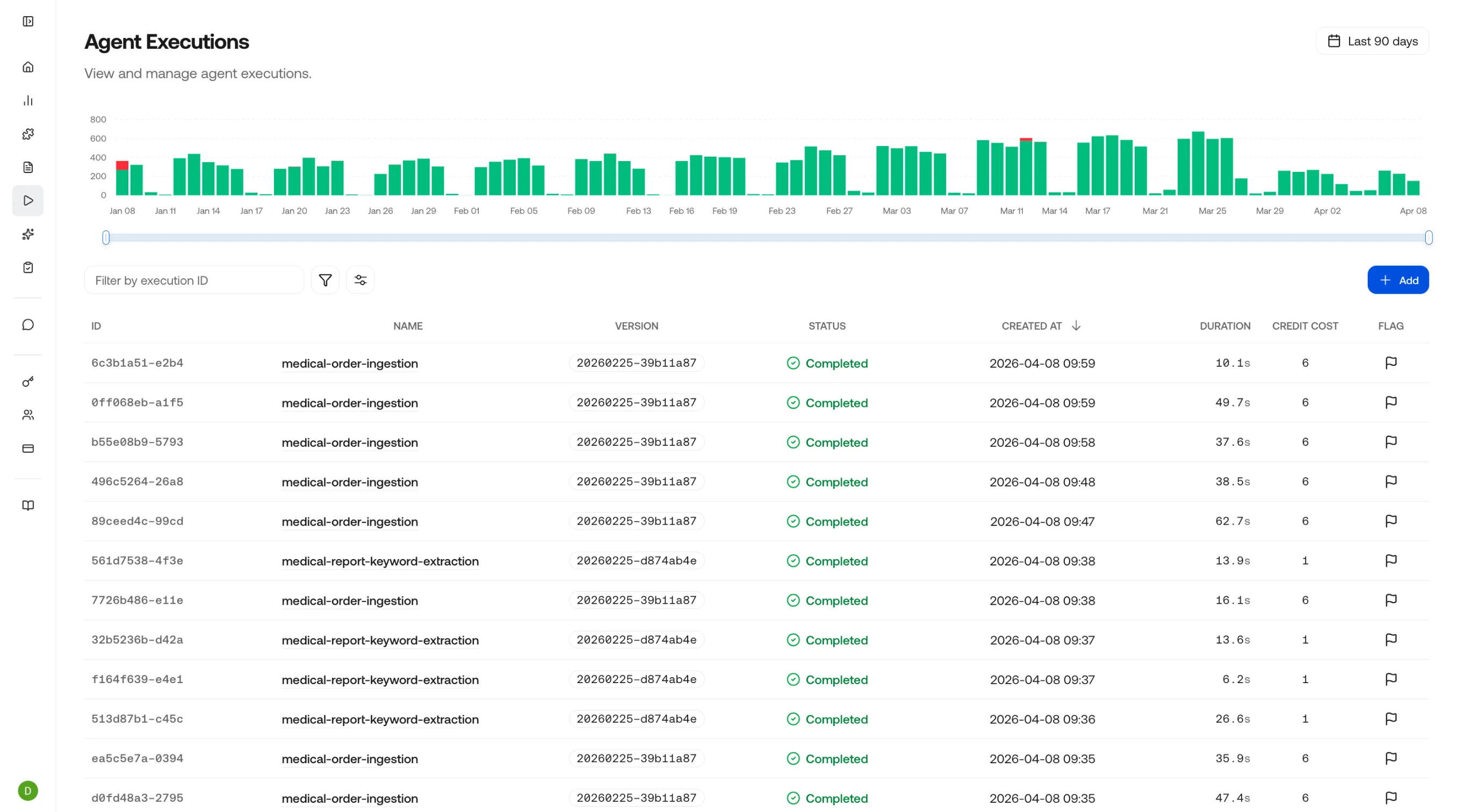Open medical-report-keyword-extraction link for f164f639-e4e1
The height and width of the screenshot is (812, 1457).
(x=380, y=680)
